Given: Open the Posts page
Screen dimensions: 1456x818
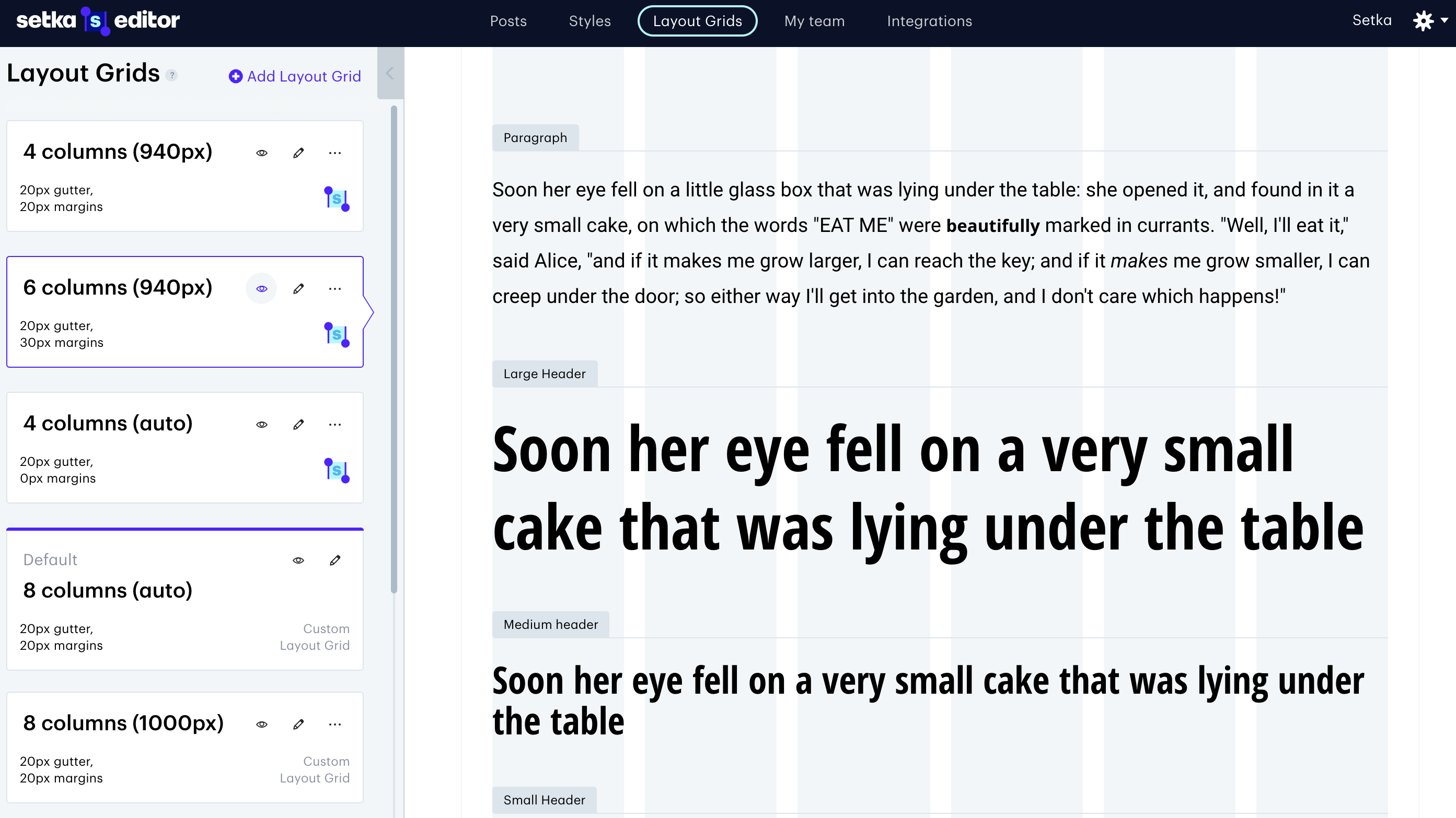Looking at the screenshot, I should pos(507,21).
